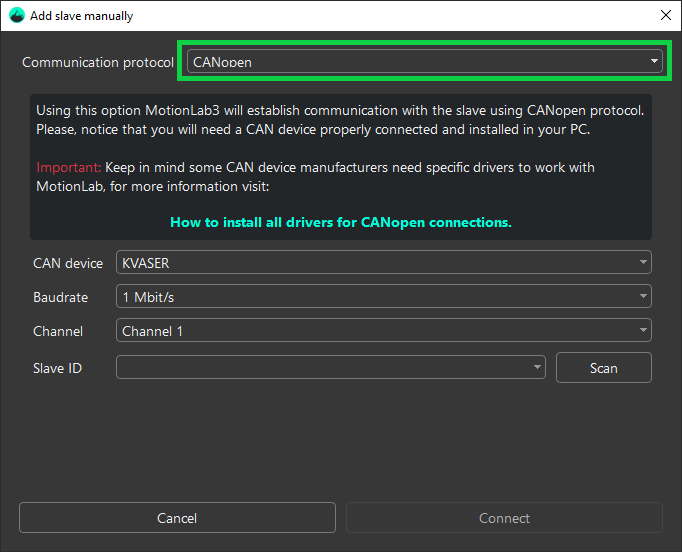Viewport: 682px width, 552px height.
Task: Click the Channel dropdown arrow
Action: [x=642, y=331]
